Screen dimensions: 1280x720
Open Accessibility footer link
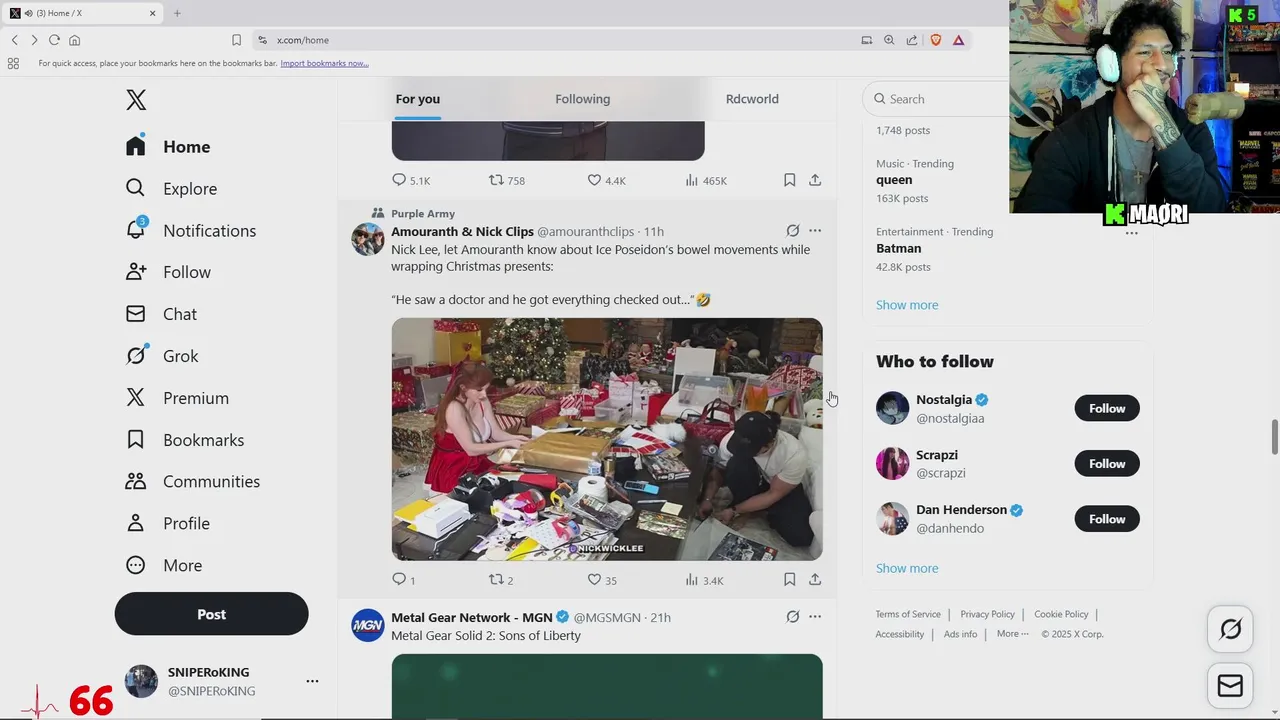click(900, 634)
